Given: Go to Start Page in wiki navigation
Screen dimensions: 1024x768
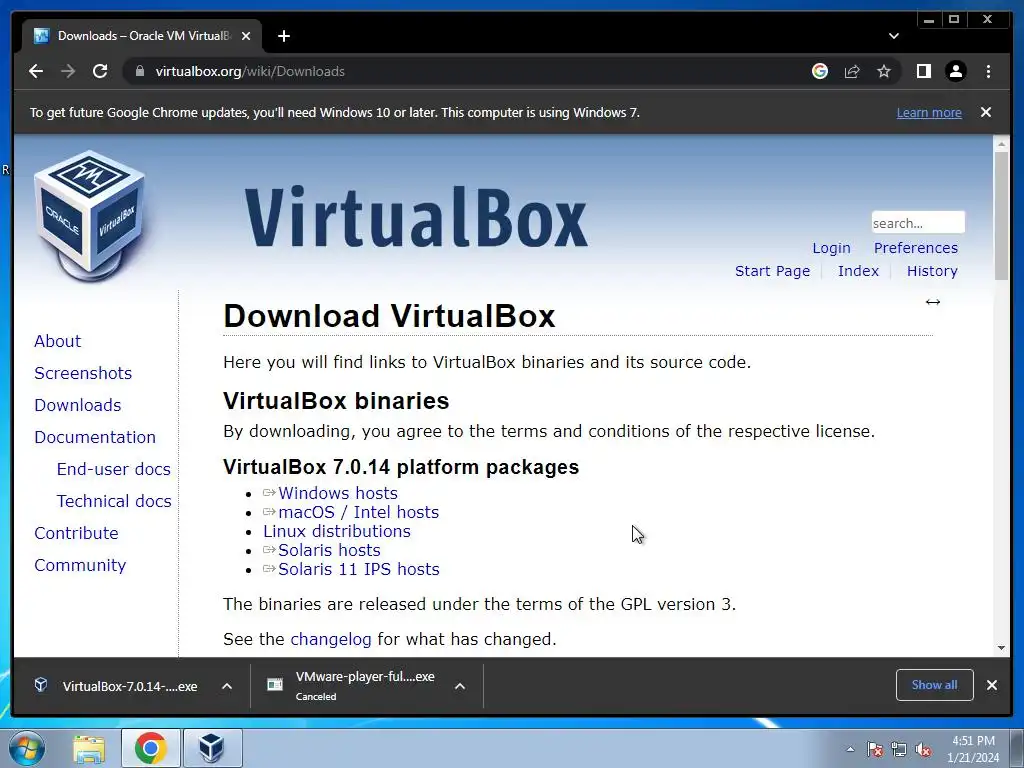Looking at the screenshot, I should tap(772, 271).
